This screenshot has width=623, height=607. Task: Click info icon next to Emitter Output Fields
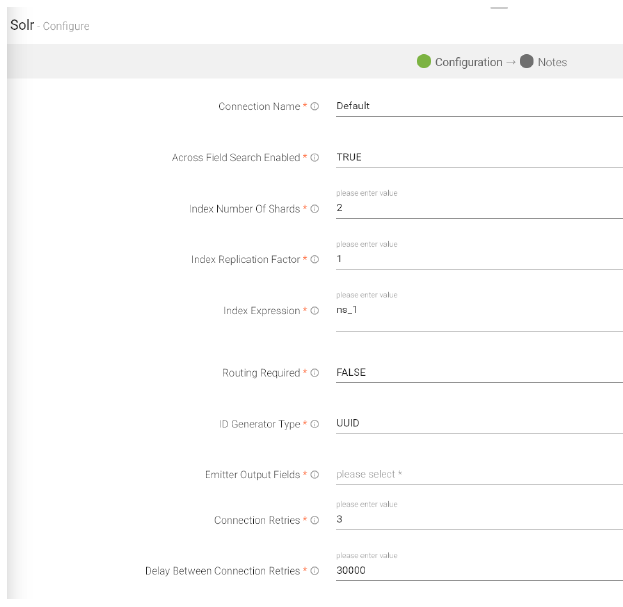[315, 475]
